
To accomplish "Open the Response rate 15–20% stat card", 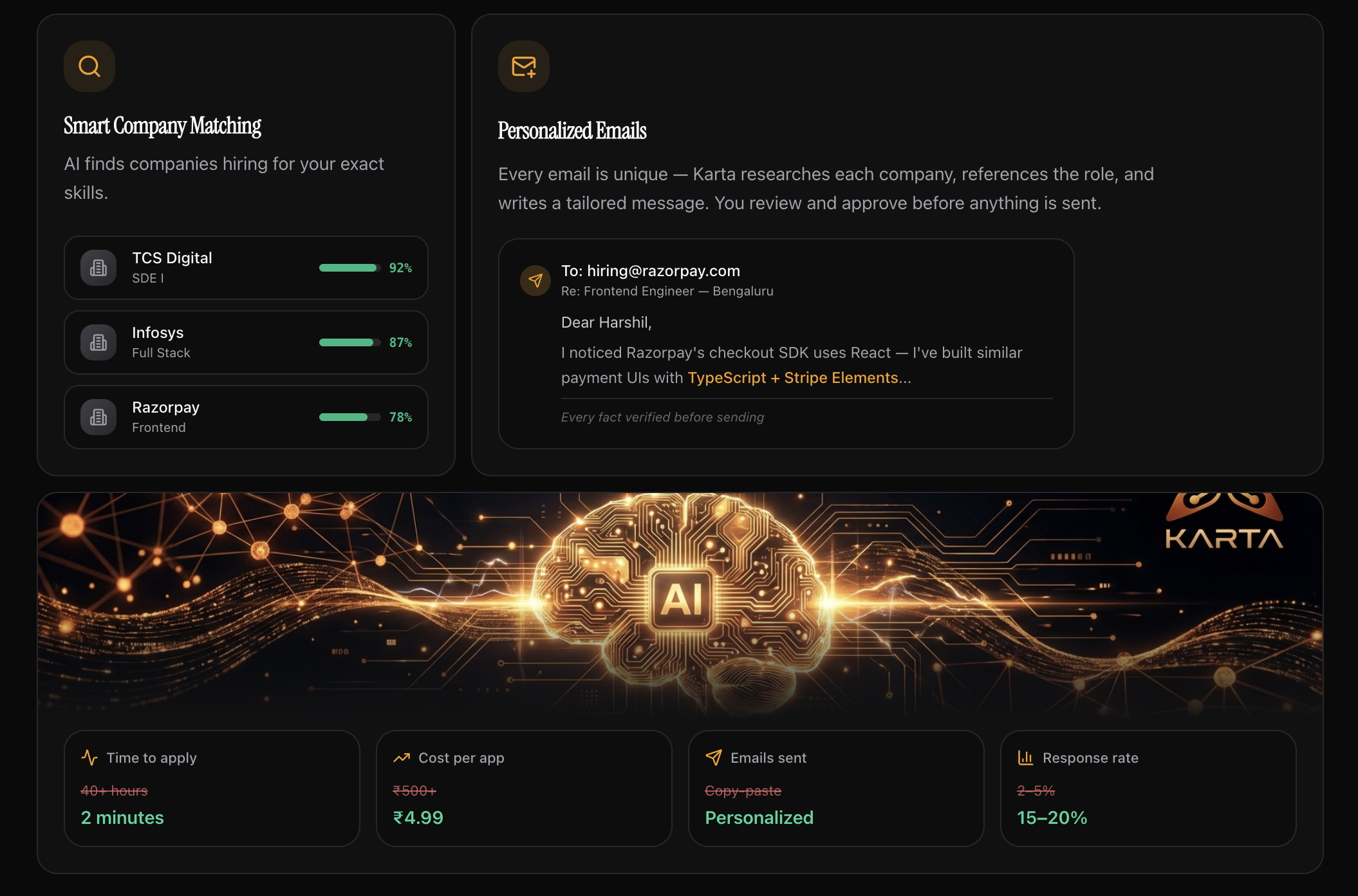I will (x=1148, y=789).
